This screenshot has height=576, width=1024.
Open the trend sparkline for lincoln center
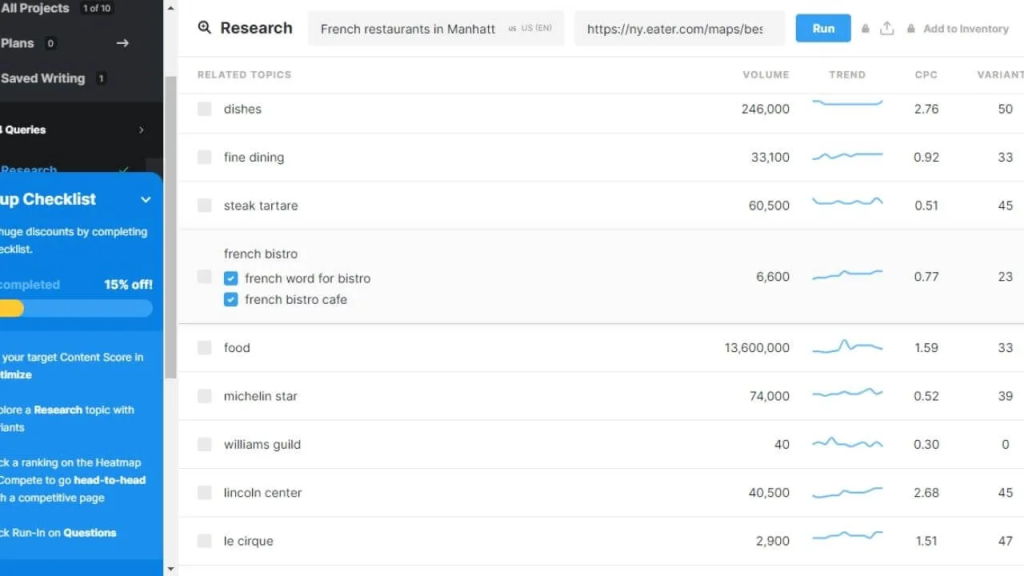point(847,492)
